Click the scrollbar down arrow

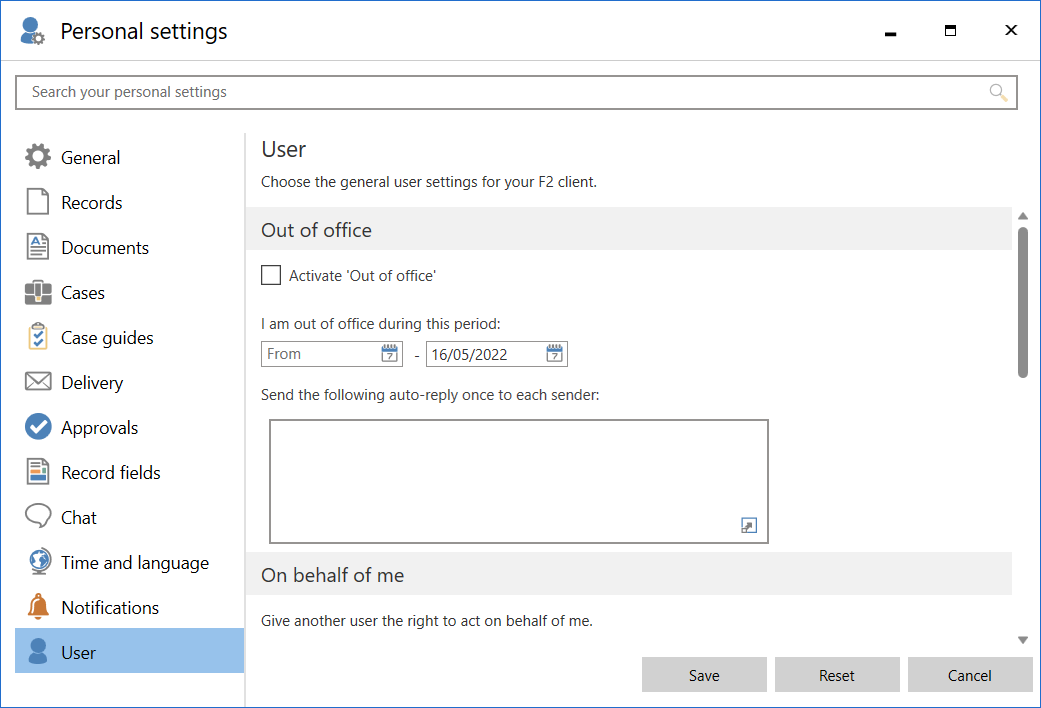pyautogui.click(x=1022, y=640)
